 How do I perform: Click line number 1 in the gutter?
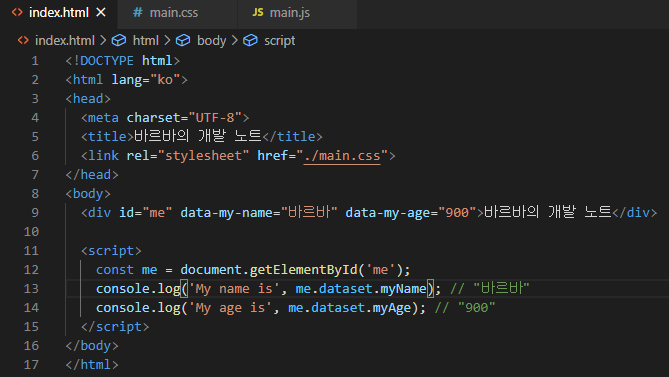coord(35,61)
